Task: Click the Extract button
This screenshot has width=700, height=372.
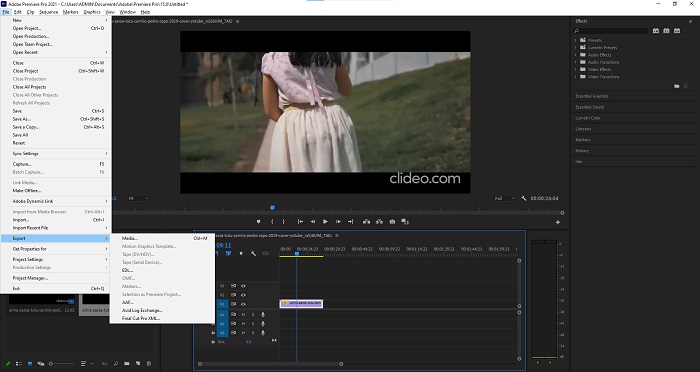Action: 379,222
